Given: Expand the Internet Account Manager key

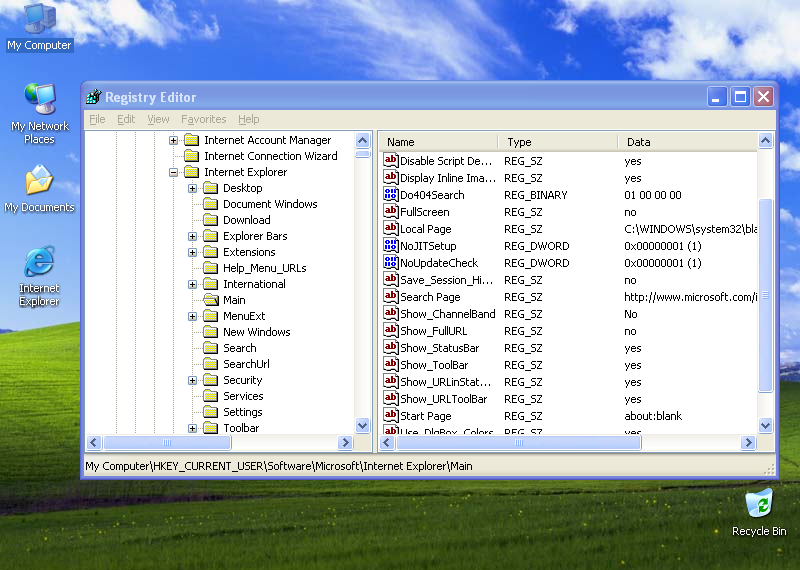Looking at the screenshot, I should click(x=173, y=140).
